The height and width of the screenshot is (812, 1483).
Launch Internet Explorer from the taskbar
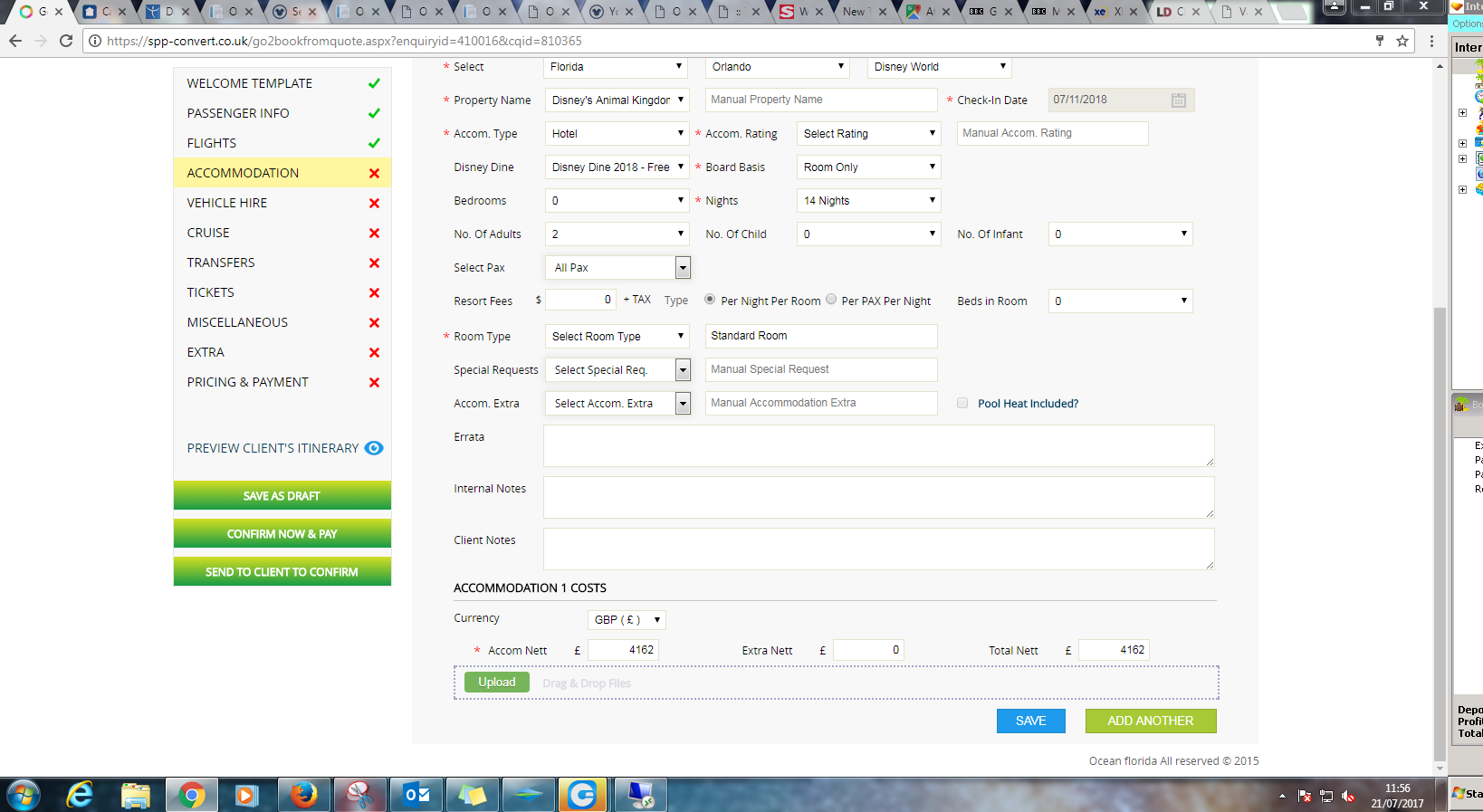[x=80, y=796]
